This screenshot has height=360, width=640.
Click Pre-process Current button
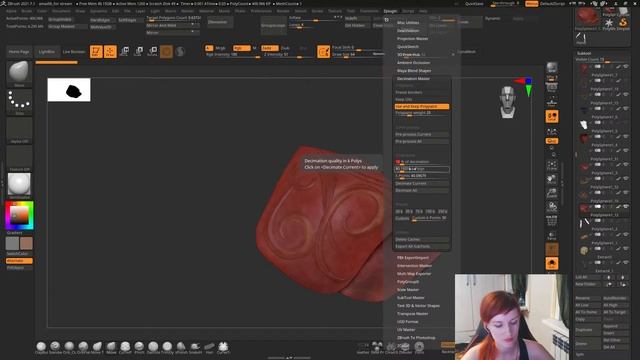coord(422,134)
